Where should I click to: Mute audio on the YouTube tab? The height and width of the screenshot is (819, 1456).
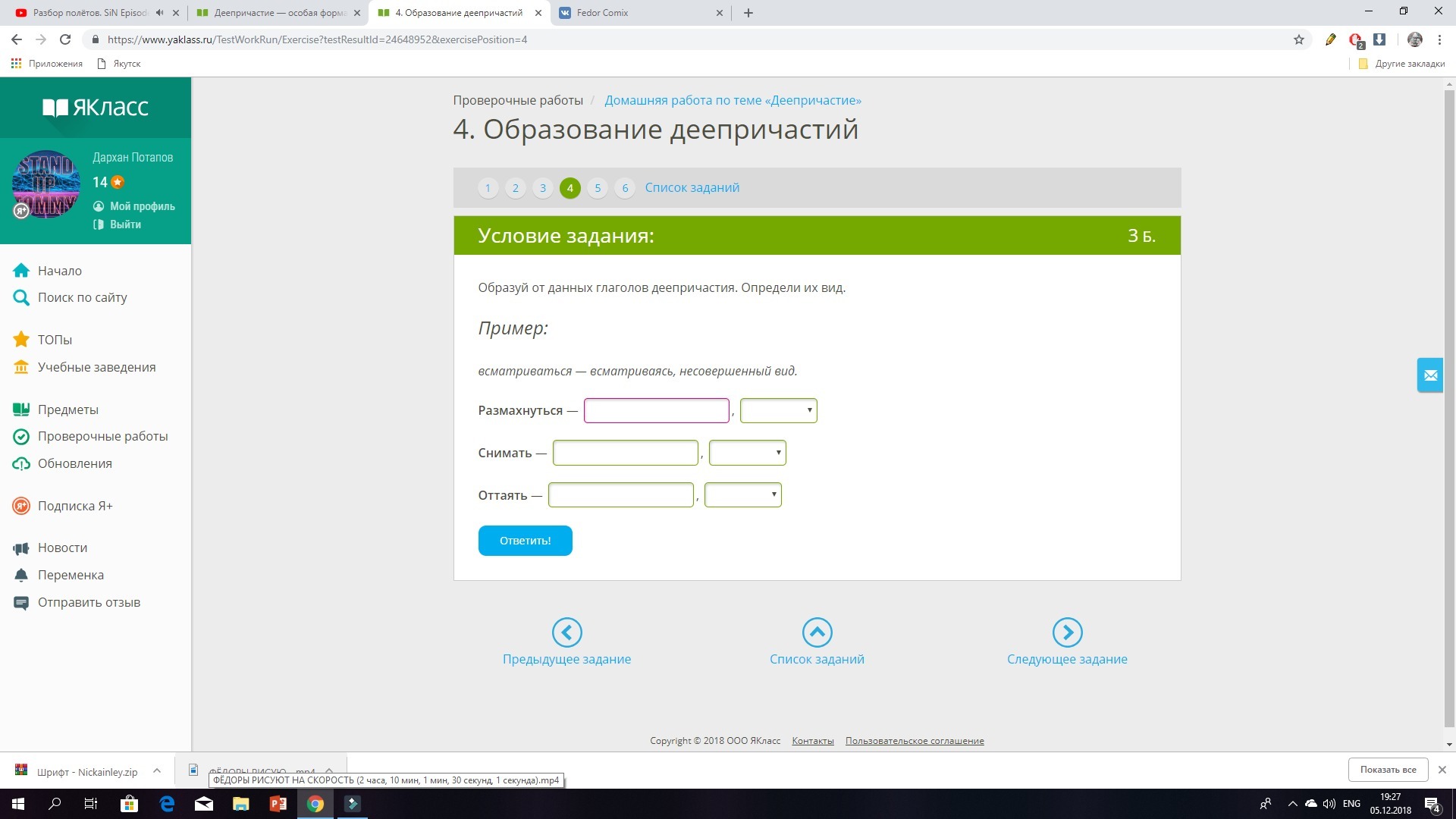click(159, 13)
